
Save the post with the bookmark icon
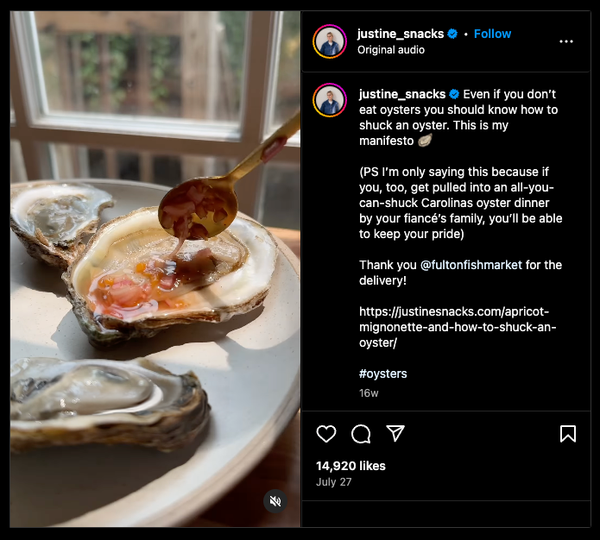(567, 434)
